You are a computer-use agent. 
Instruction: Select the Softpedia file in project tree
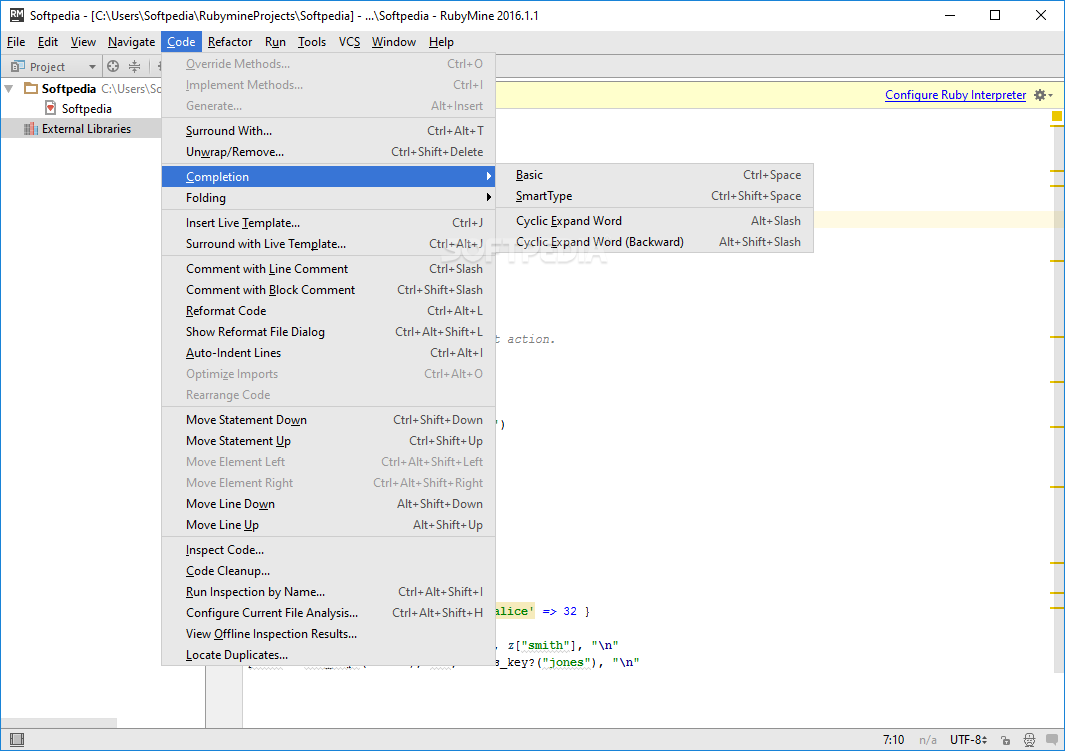click(86, 109)
